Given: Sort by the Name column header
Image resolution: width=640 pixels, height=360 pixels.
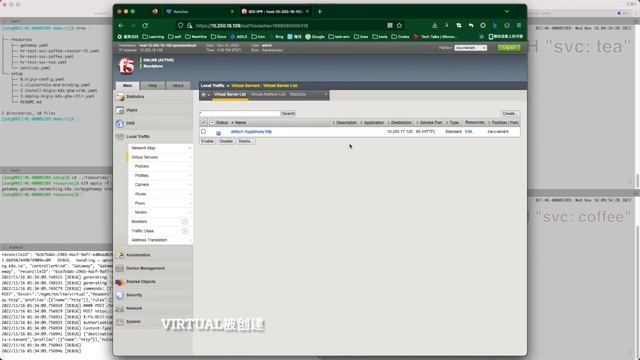Looking at the screenshot, I should (x=240, y=122).
